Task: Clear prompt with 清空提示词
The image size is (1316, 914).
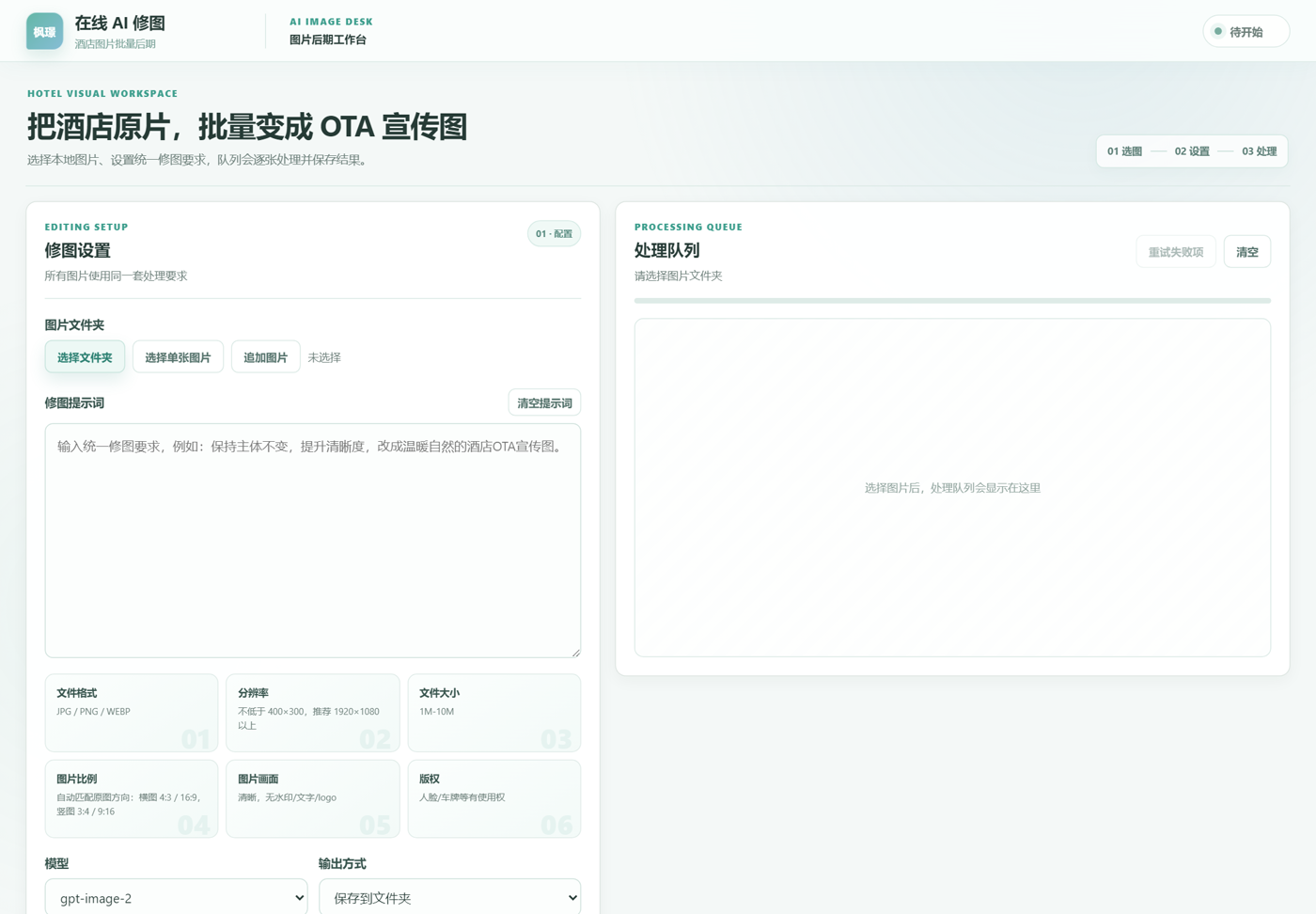Action: [x=544, y=402]
